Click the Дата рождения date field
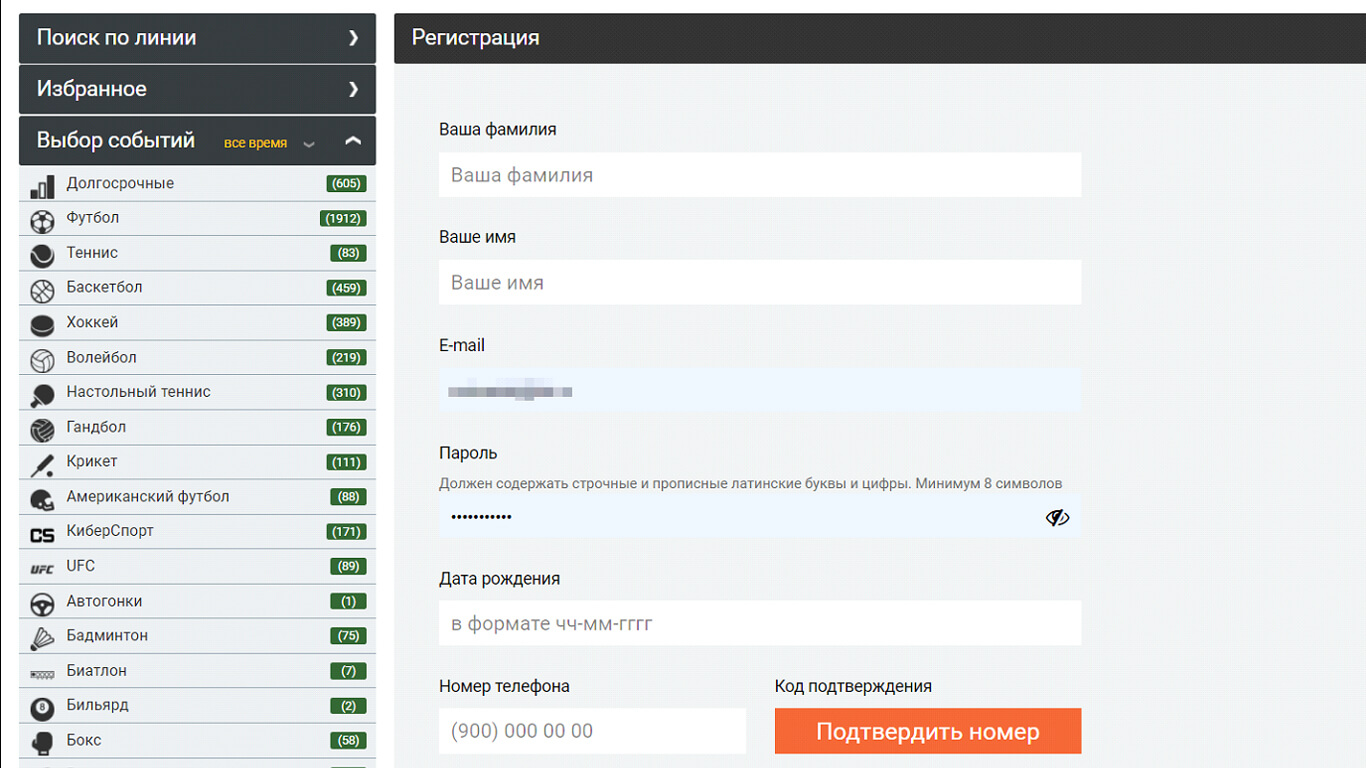Screen dimensions: 1366x768 click(x=760, y=623)
